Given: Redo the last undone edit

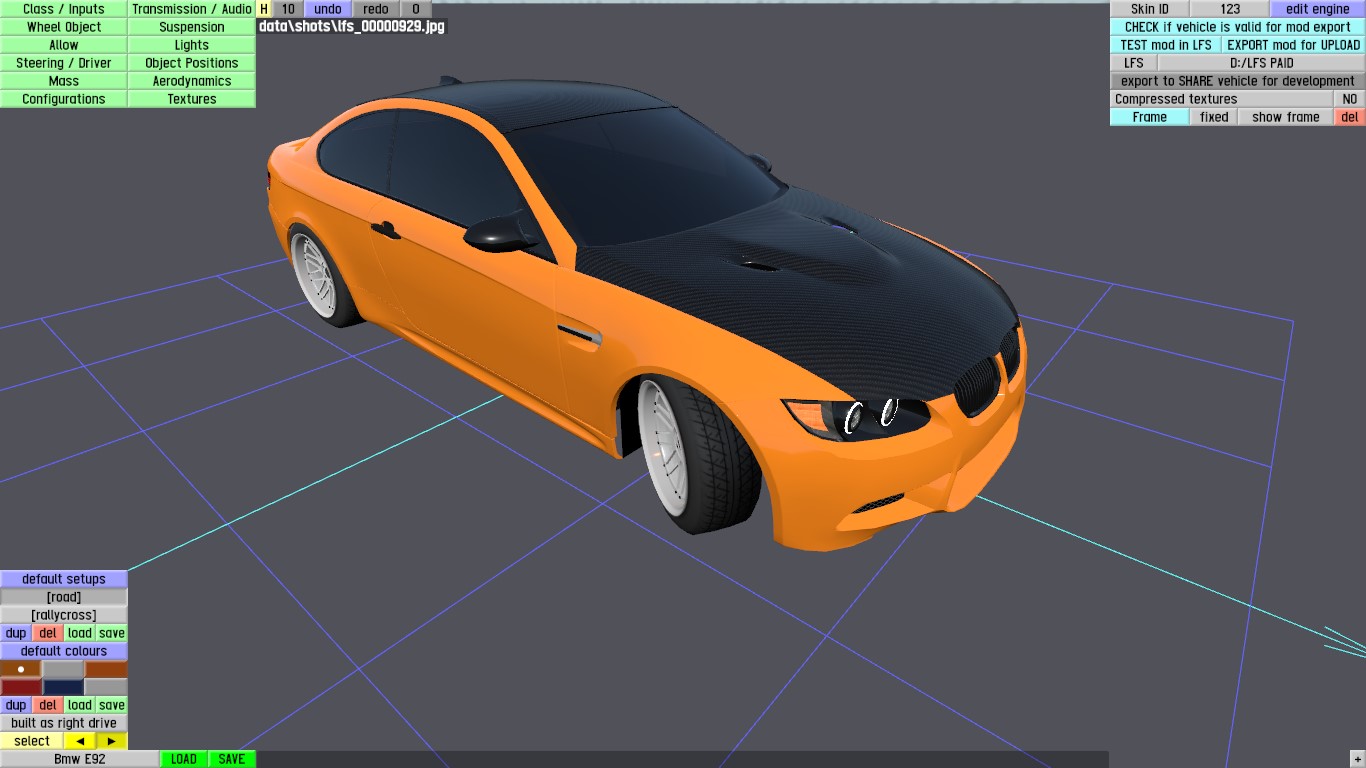Looking at the screenshot, I should (376, 9).
